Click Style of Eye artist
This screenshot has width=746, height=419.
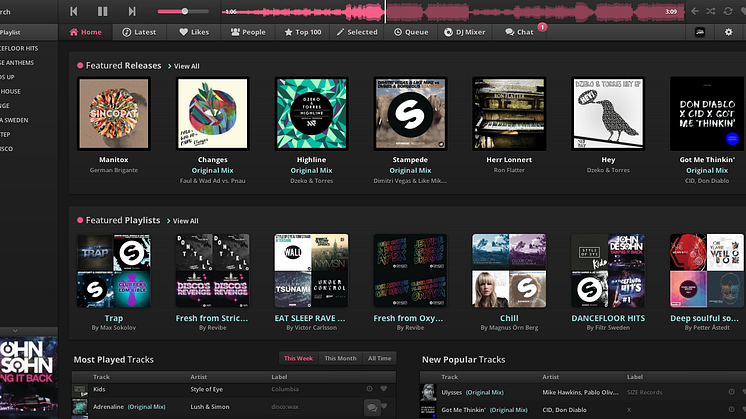tap(206, 389)
